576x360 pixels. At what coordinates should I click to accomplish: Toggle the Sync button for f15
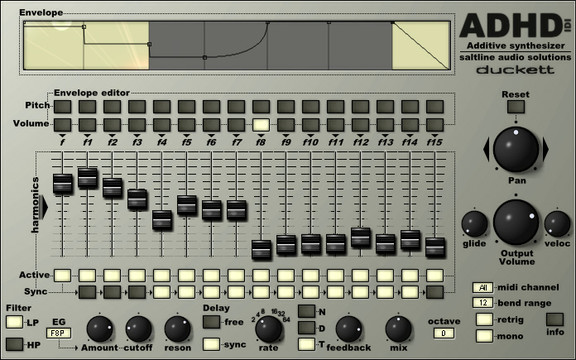[435, 292]
